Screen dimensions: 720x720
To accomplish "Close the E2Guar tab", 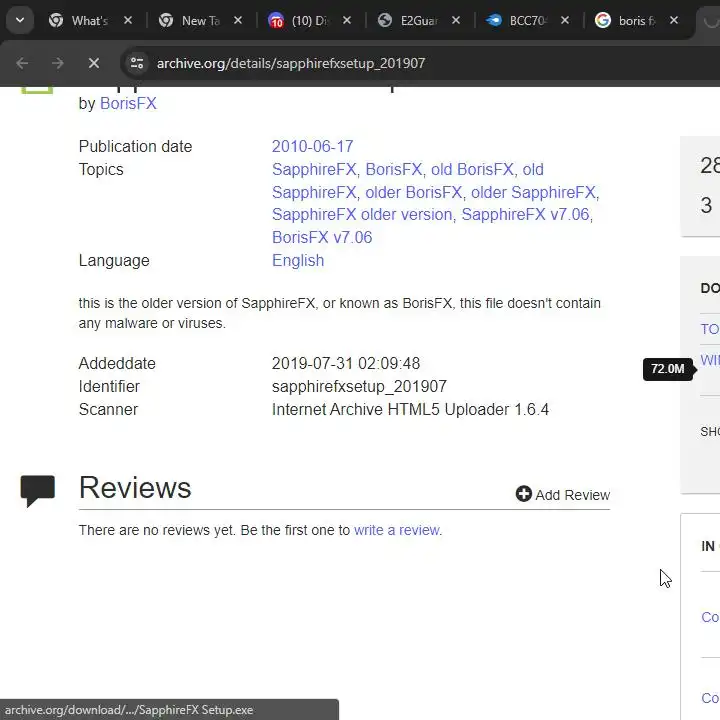I will pyautogui.click(x=456, y=20).
